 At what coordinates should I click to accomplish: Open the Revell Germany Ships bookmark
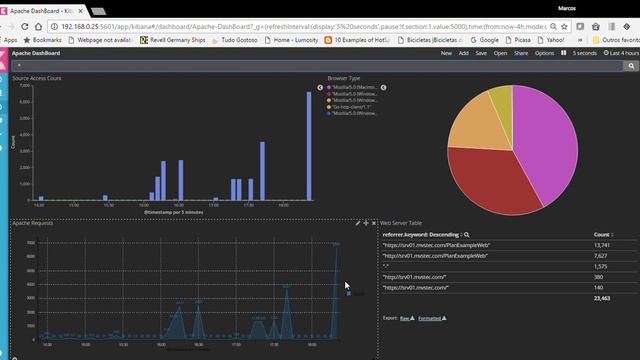(x=173, y=40)
